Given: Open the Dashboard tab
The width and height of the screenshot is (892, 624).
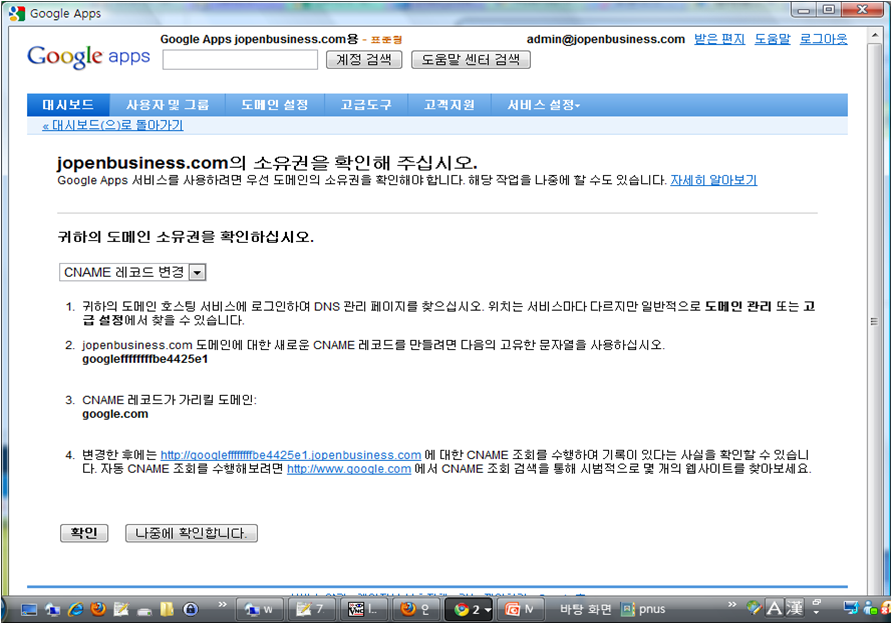Looking at the screenshot, I should tap(68, 105).
